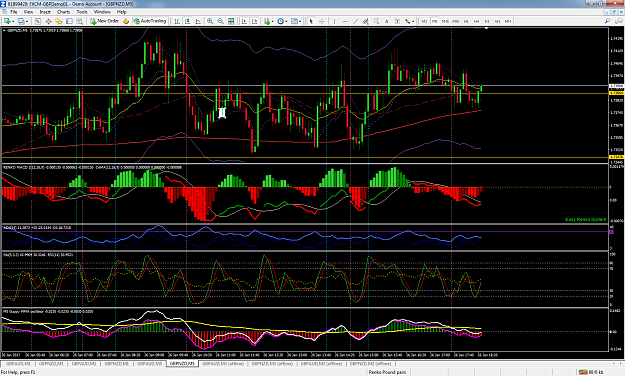This screenshot has height=376, width=625.
Task: Toggle chart shift from right border
Action: (254, 21)
